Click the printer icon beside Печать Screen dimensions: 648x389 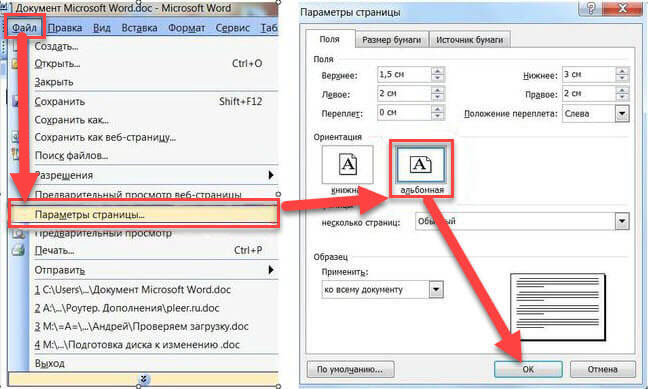(x=18, y=250)
